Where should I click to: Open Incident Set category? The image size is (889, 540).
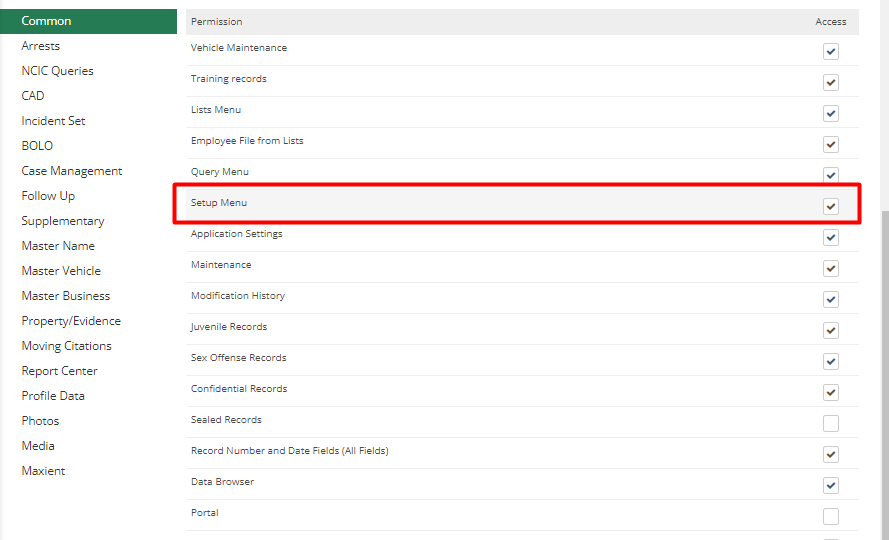tap(53, 121)
